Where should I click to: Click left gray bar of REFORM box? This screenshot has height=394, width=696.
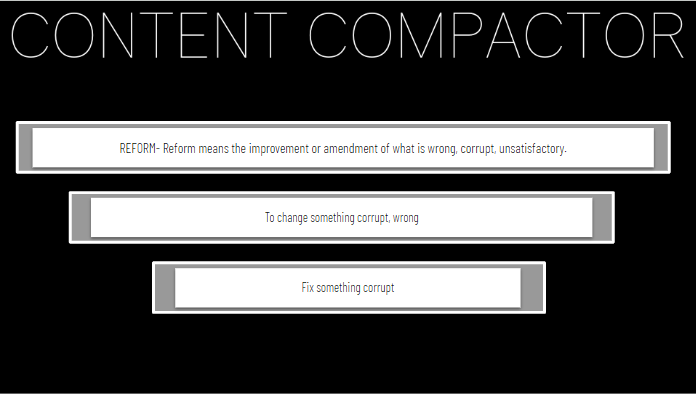[x=25, y=148]
